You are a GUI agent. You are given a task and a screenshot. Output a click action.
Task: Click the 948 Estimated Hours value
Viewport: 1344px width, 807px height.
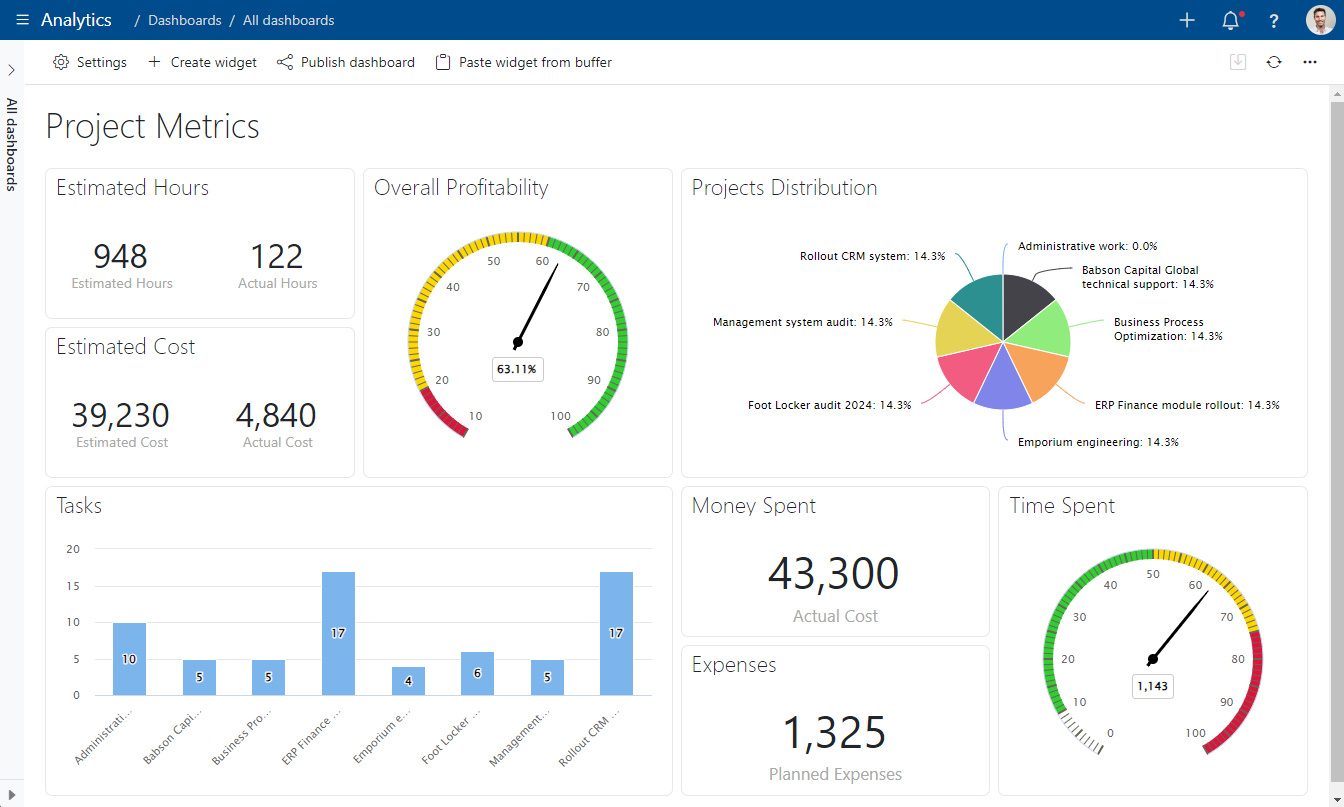120,257
